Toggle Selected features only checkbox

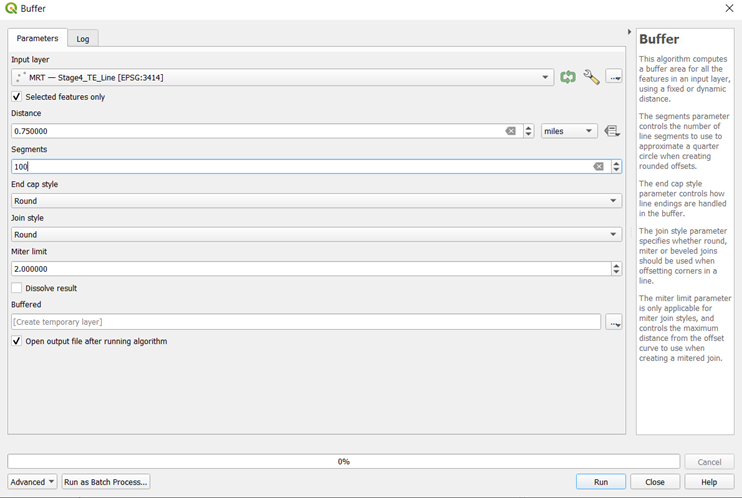click(x=17, y=97)
